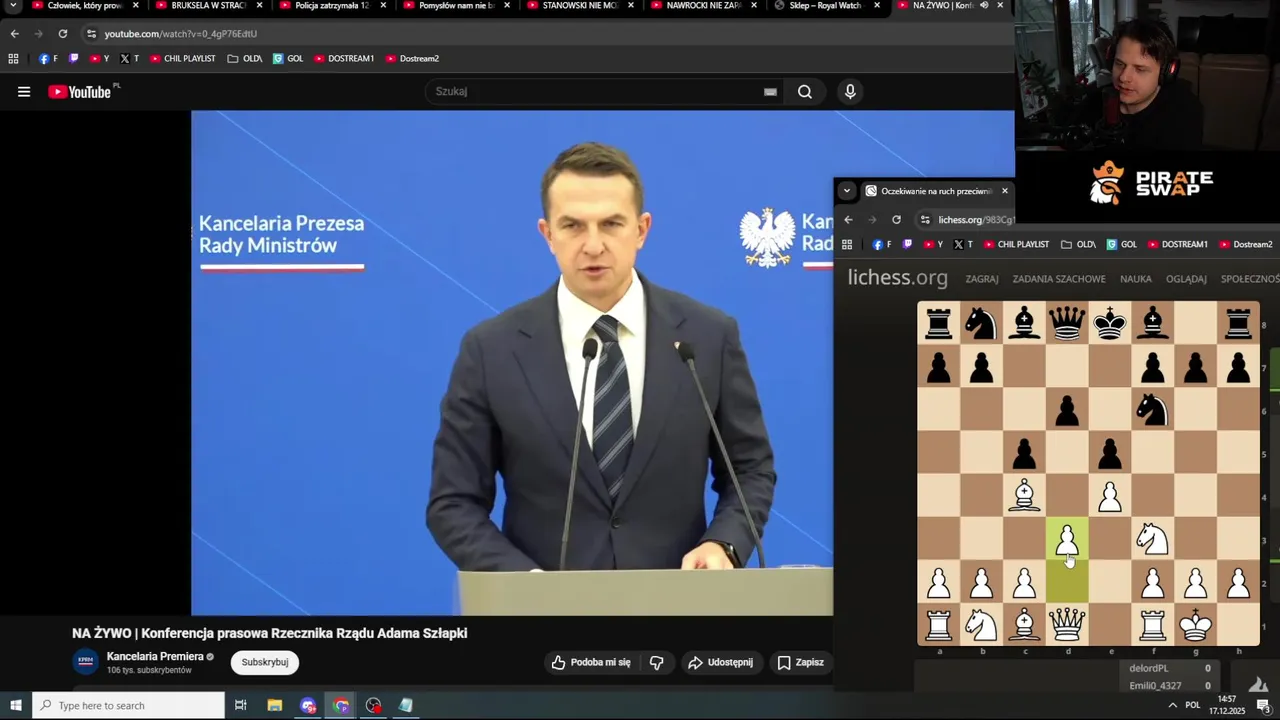Open the Kancelaria Premiera channel link
The width and height of the screenshot is (1280, 720).
point(154,656)
